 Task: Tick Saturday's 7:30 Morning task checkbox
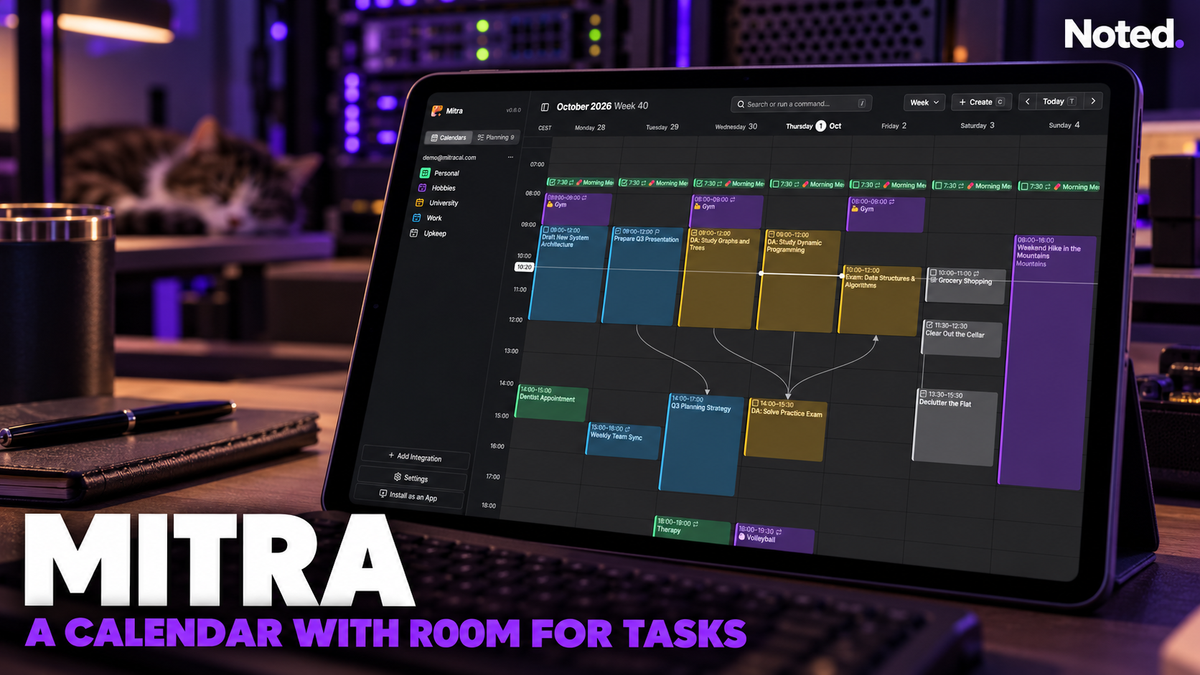[x=937, y=185]
